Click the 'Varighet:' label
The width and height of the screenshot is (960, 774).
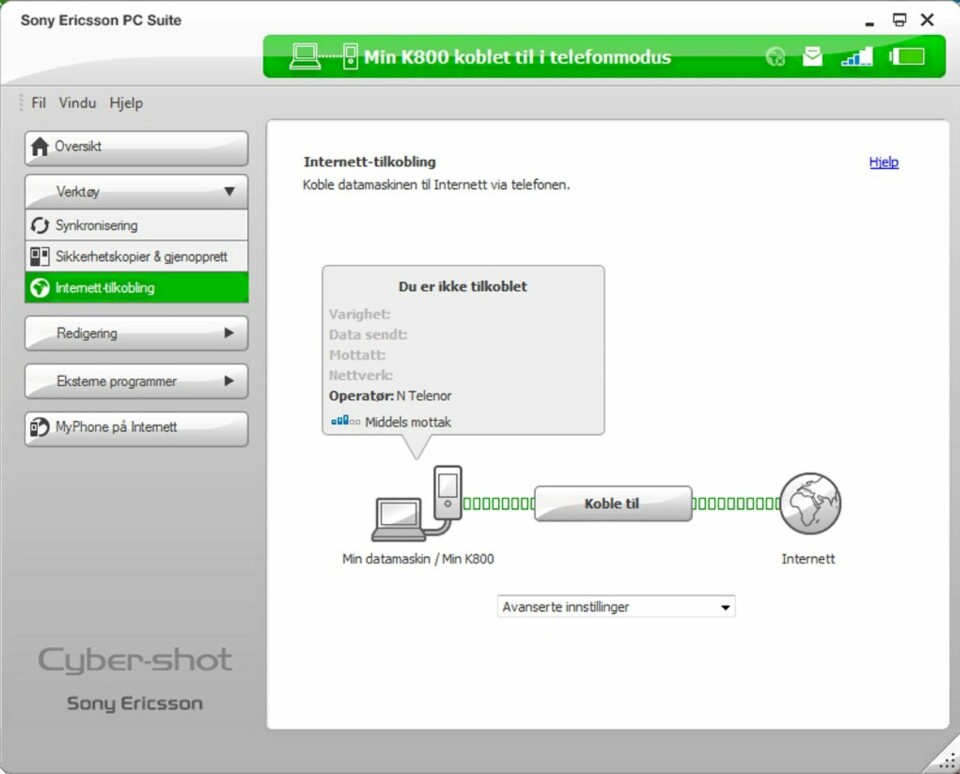click(359, 314)
